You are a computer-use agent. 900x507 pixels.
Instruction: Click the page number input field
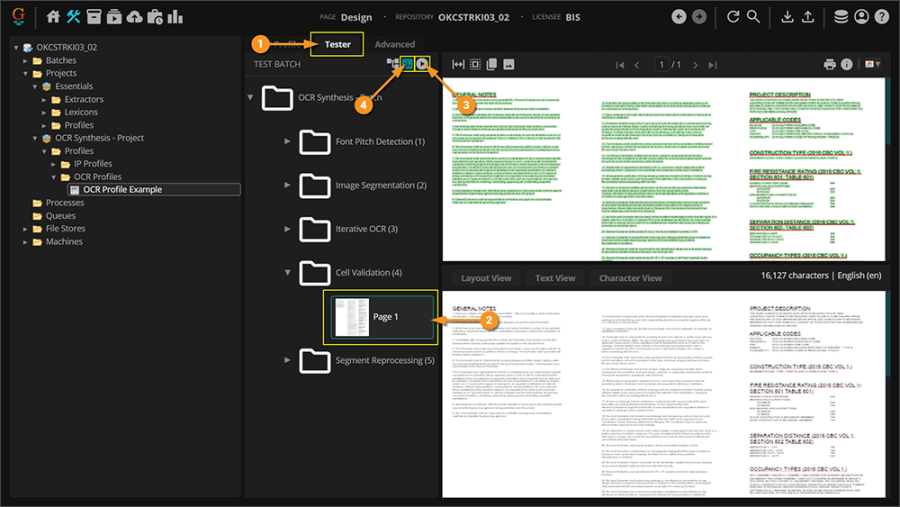[x=661, y=65]
